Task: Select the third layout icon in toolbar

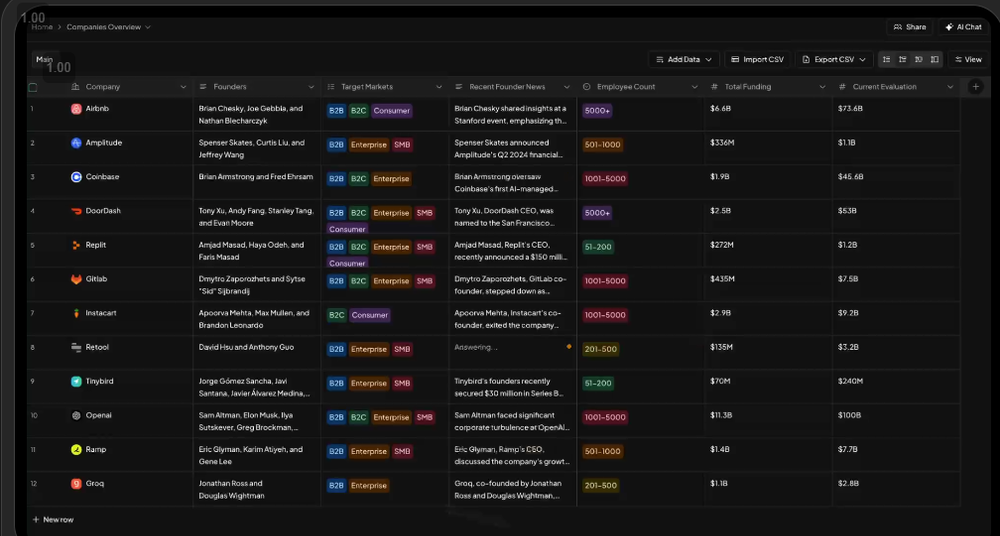Action: coord(918,59)
